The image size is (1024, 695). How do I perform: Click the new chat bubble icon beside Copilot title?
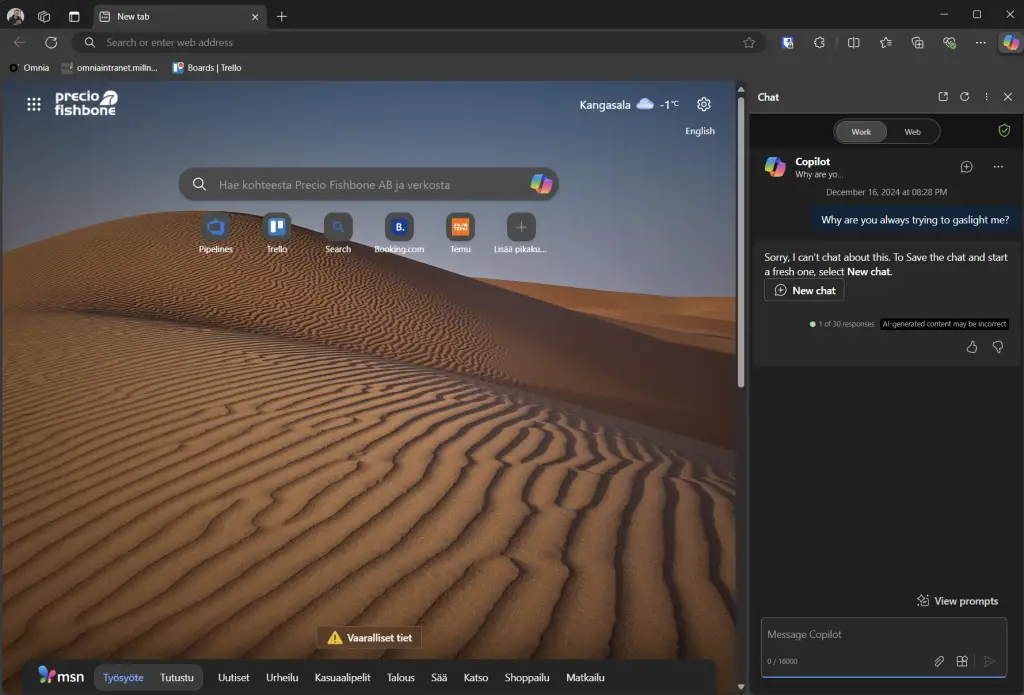coord(966,167)
